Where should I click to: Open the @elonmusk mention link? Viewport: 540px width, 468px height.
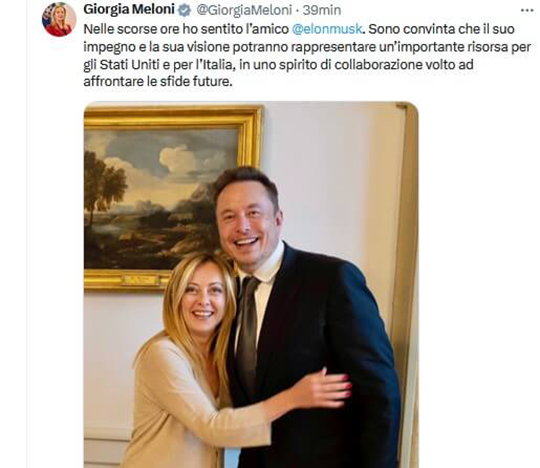coord(327,29)
